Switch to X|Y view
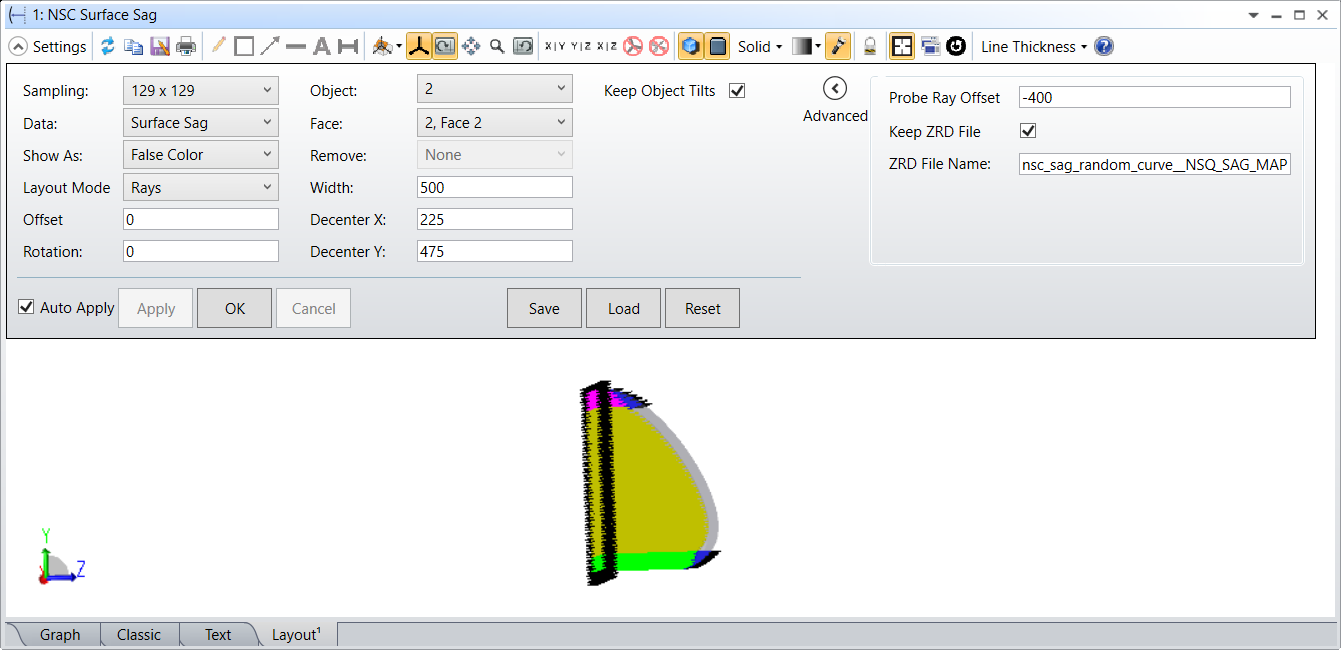 556,46
